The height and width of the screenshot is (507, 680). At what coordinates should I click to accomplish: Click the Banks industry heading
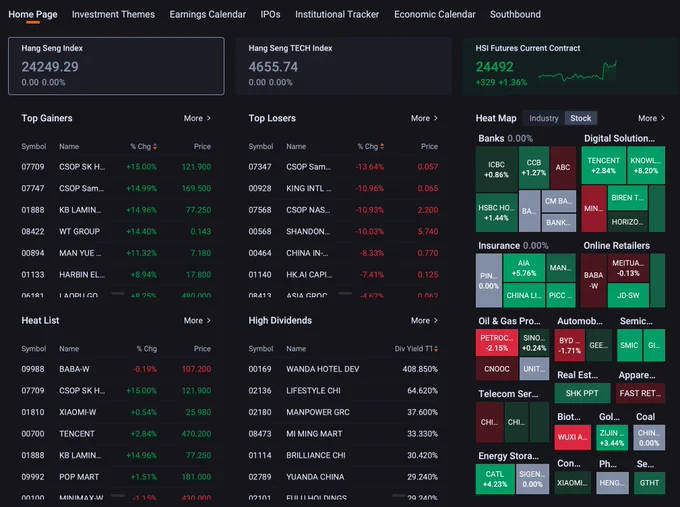491,138
